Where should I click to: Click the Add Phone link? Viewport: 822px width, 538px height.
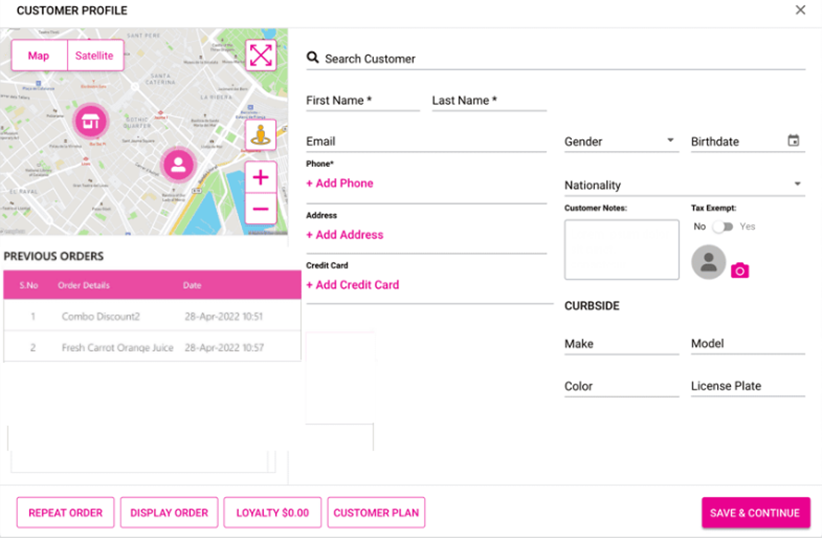click(340, 183)
